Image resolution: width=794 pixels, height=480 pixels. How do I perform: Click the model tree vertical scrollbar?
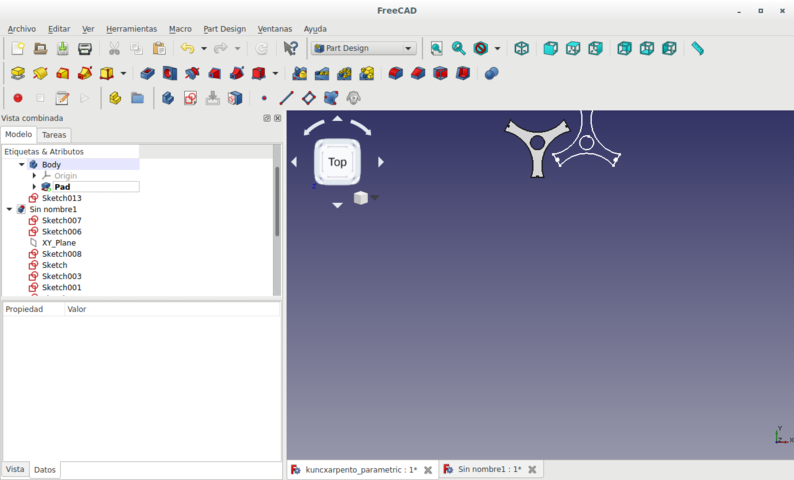pos(277,201)
